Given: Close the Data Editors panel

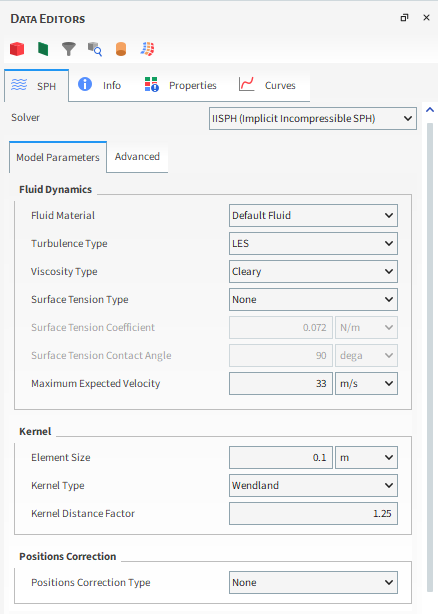Looking at the screenshot, I should point(426,18).
